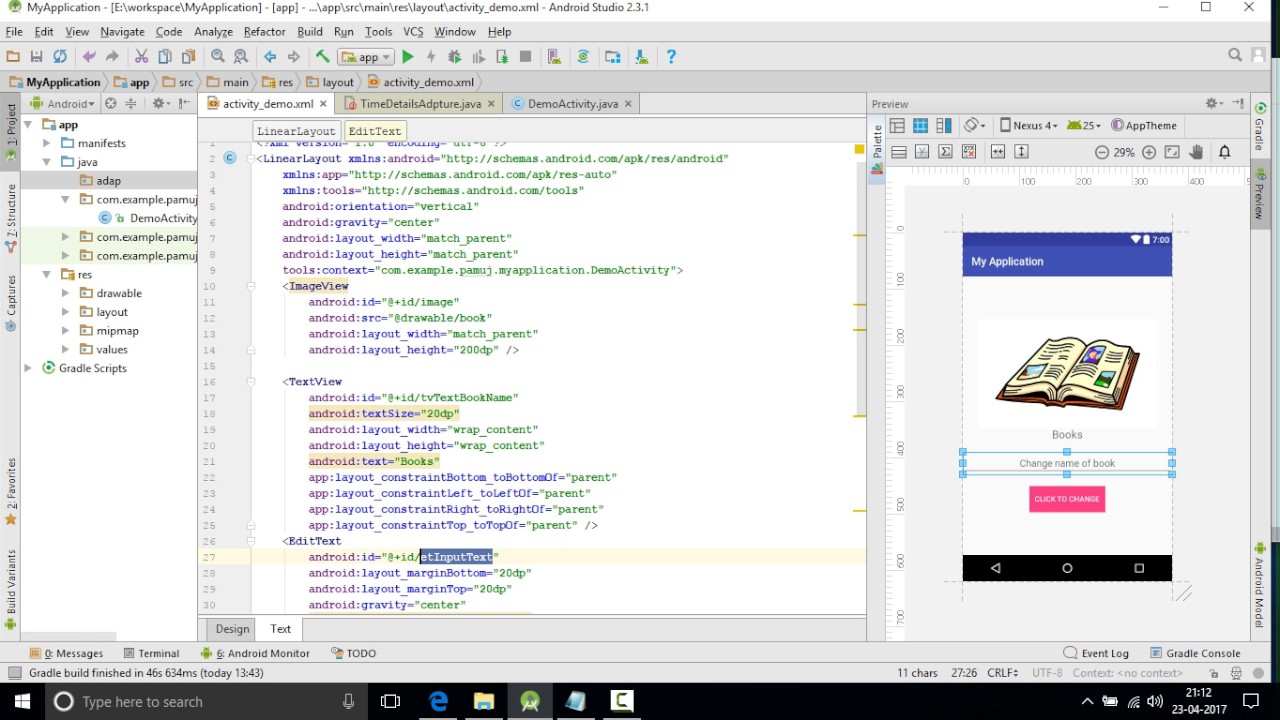Click the Stop square icon in toolbar

[526, 57]
